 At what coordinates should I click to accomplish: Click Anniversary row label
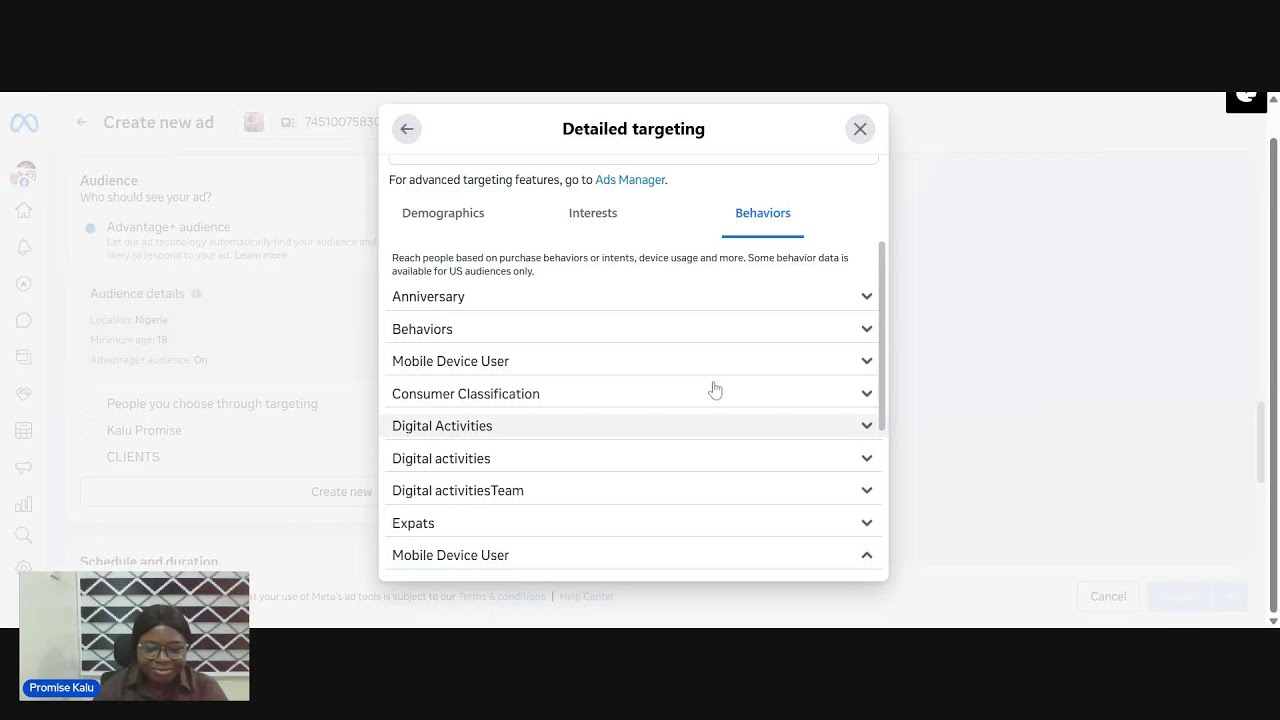click(x=428, y=297)
